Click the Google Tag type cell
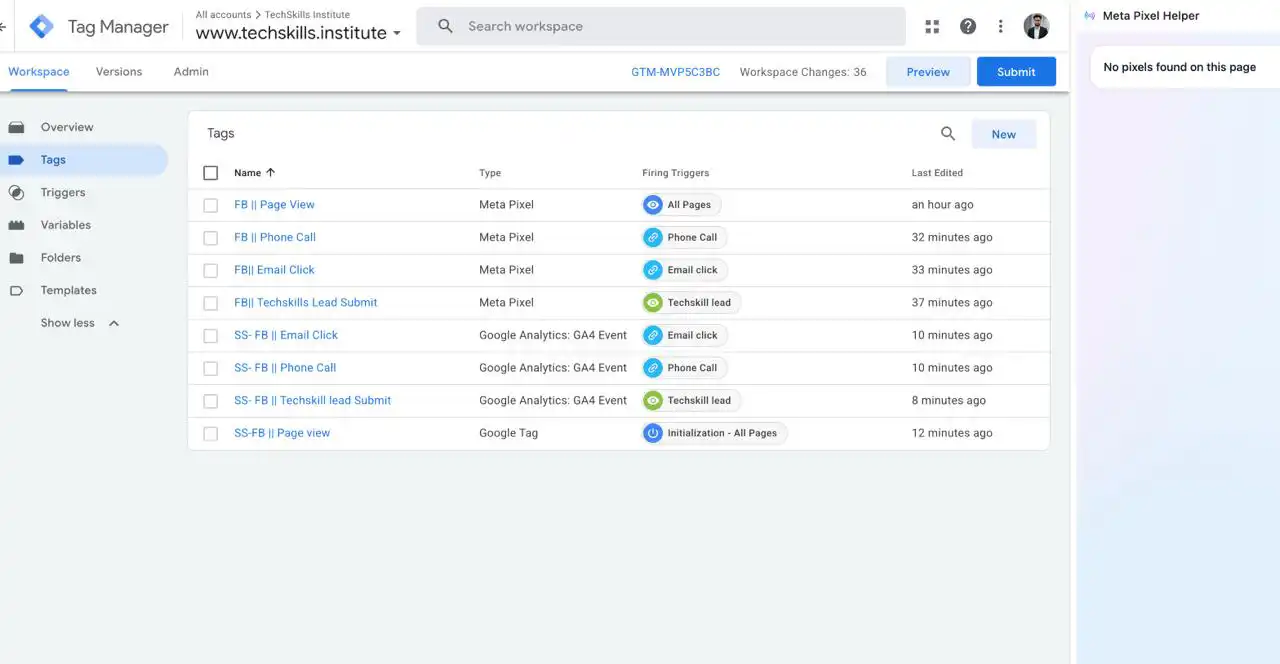 coord(509,433)
